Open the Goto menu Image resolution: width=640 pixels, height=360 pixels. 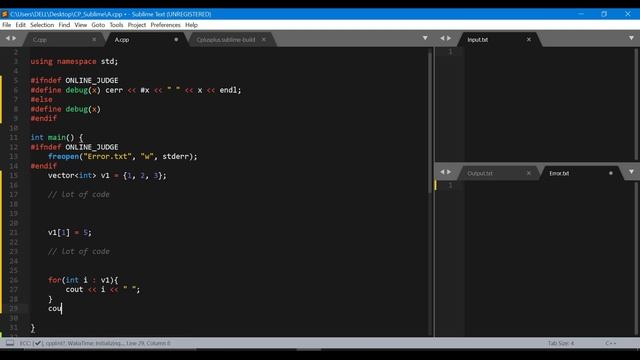click(98, 25)
